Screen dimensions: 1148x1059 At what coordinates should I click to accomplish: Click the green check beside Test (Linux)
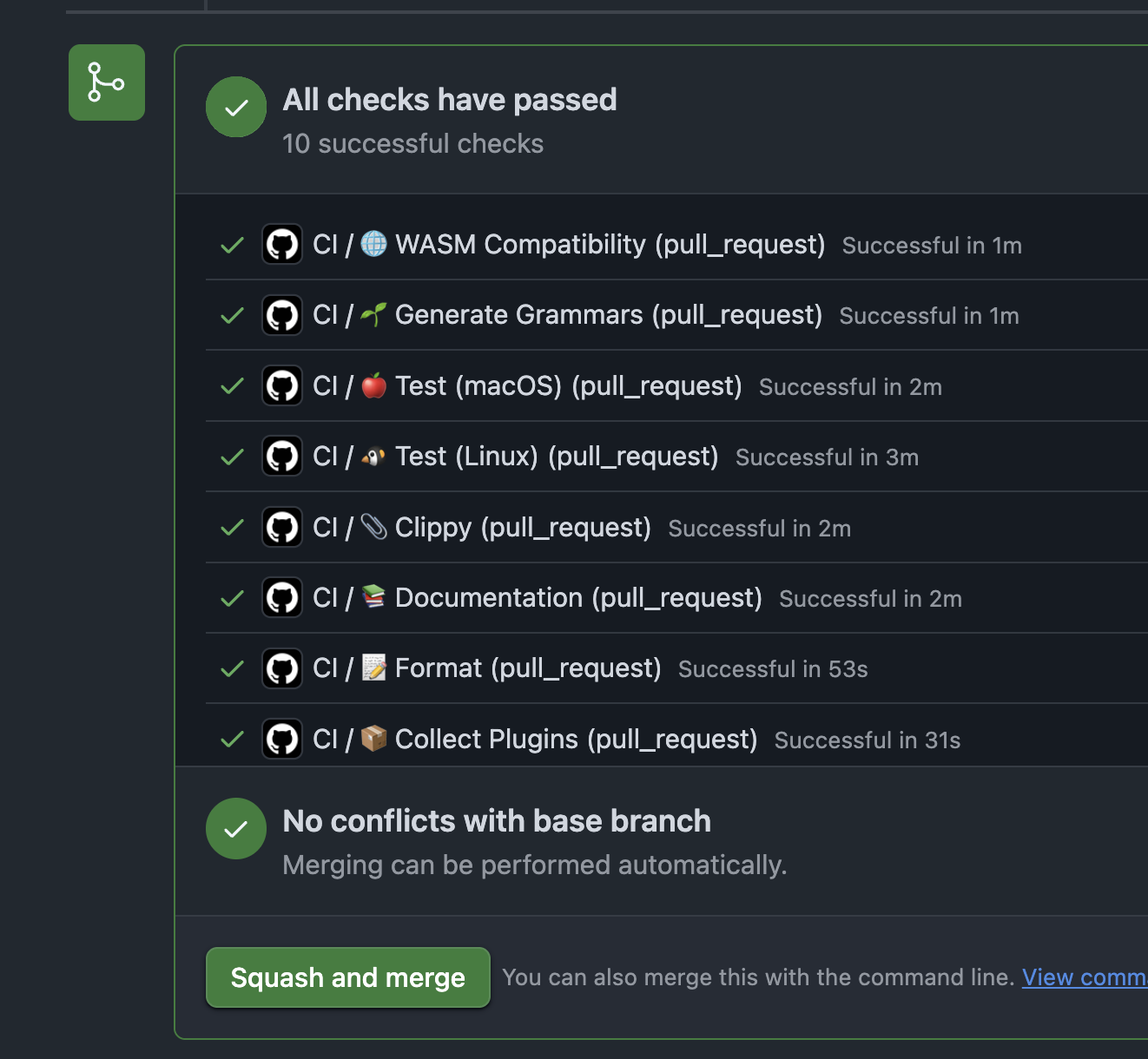coord(231,457)
